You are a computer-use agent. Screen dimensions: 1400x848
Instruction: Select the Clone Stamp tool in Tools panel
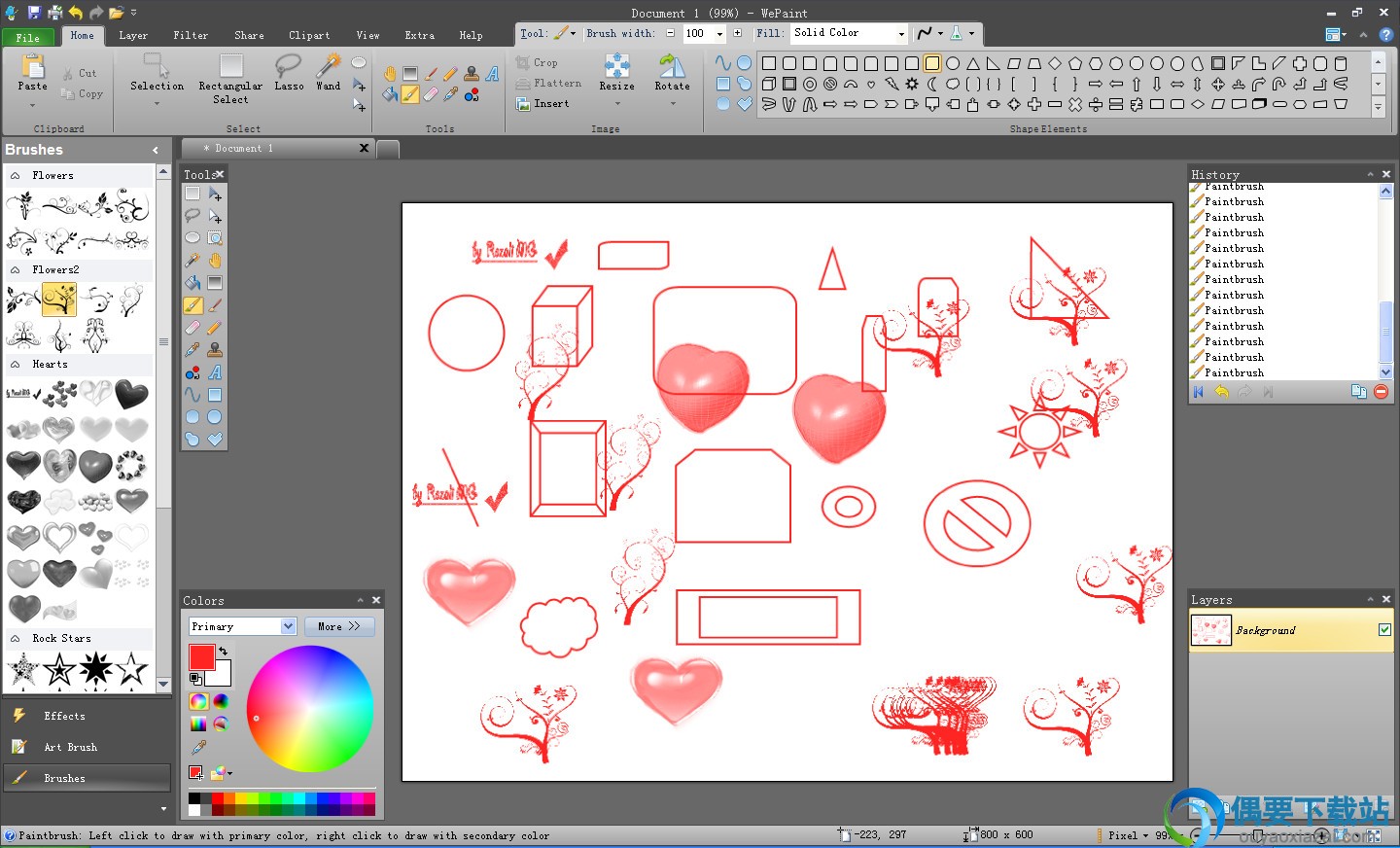click(215, 350)
